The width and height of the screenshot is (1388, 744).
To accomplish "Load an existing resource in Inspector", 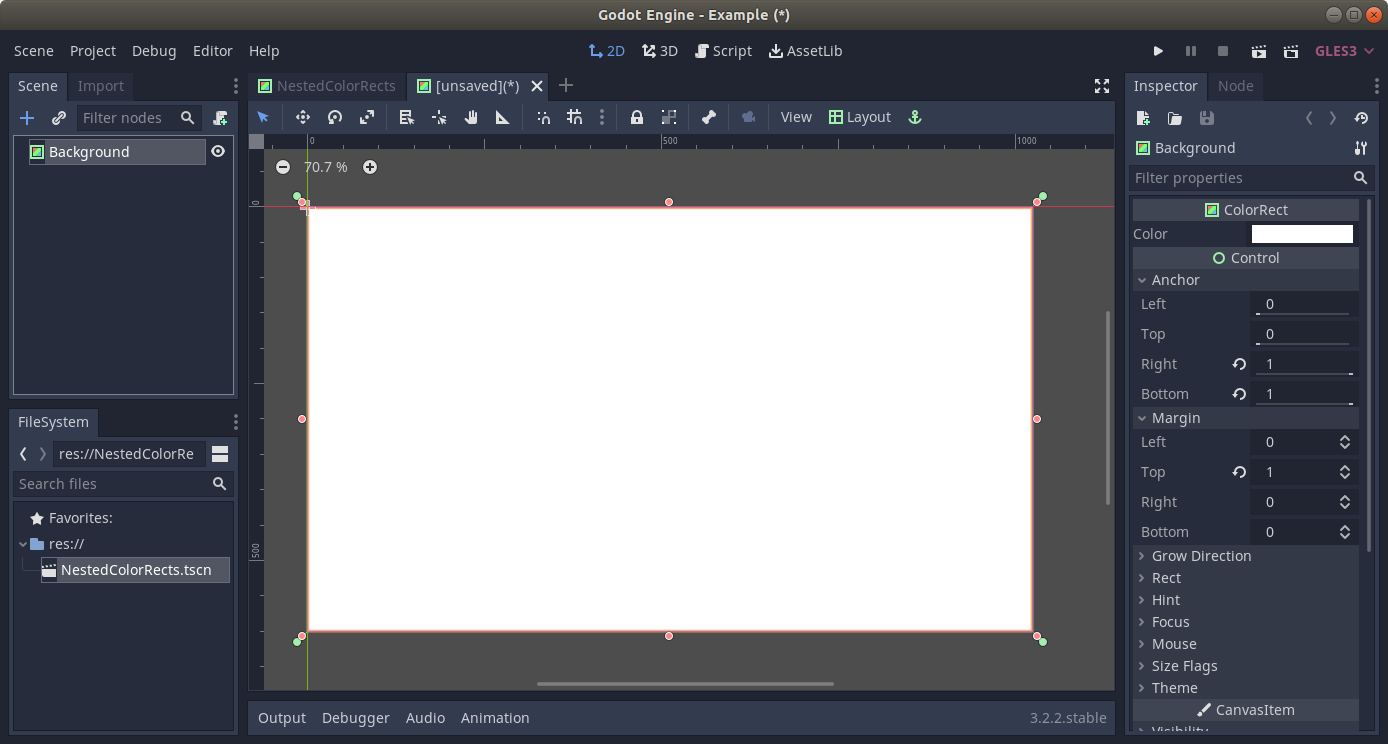I will [x=1175, y=118].
